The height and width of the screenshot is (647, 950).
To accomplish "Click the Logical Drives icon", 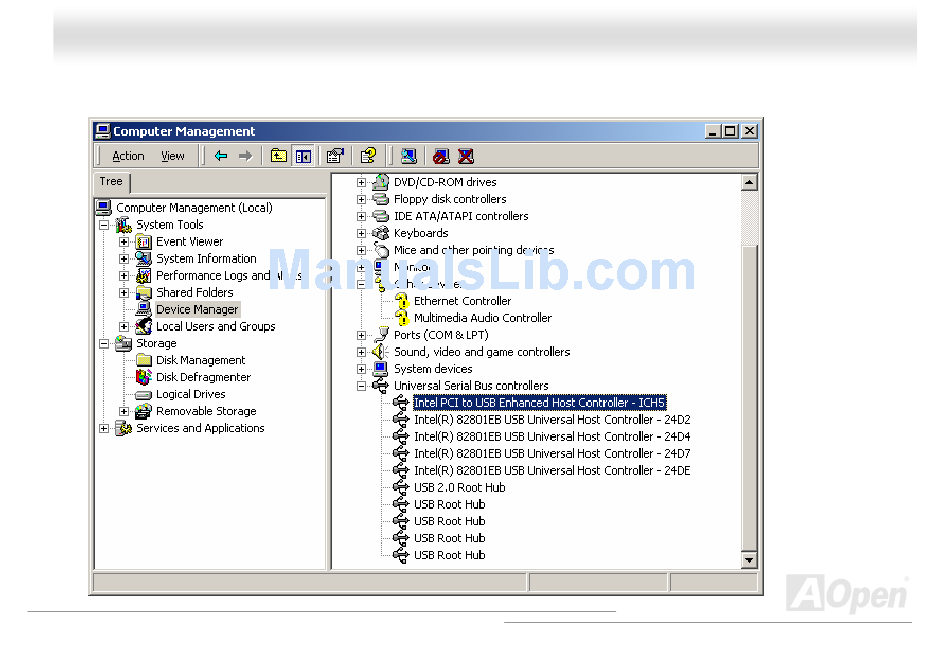I will 144,395.
